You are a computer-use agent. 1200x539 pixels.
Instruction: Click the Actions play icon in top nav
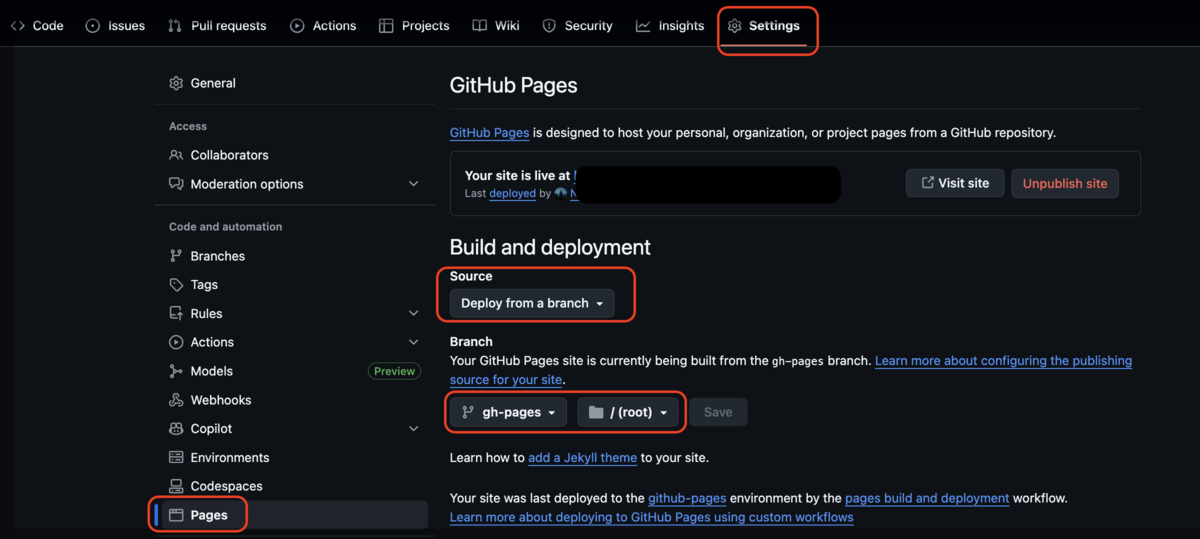(x=297, y=26)
